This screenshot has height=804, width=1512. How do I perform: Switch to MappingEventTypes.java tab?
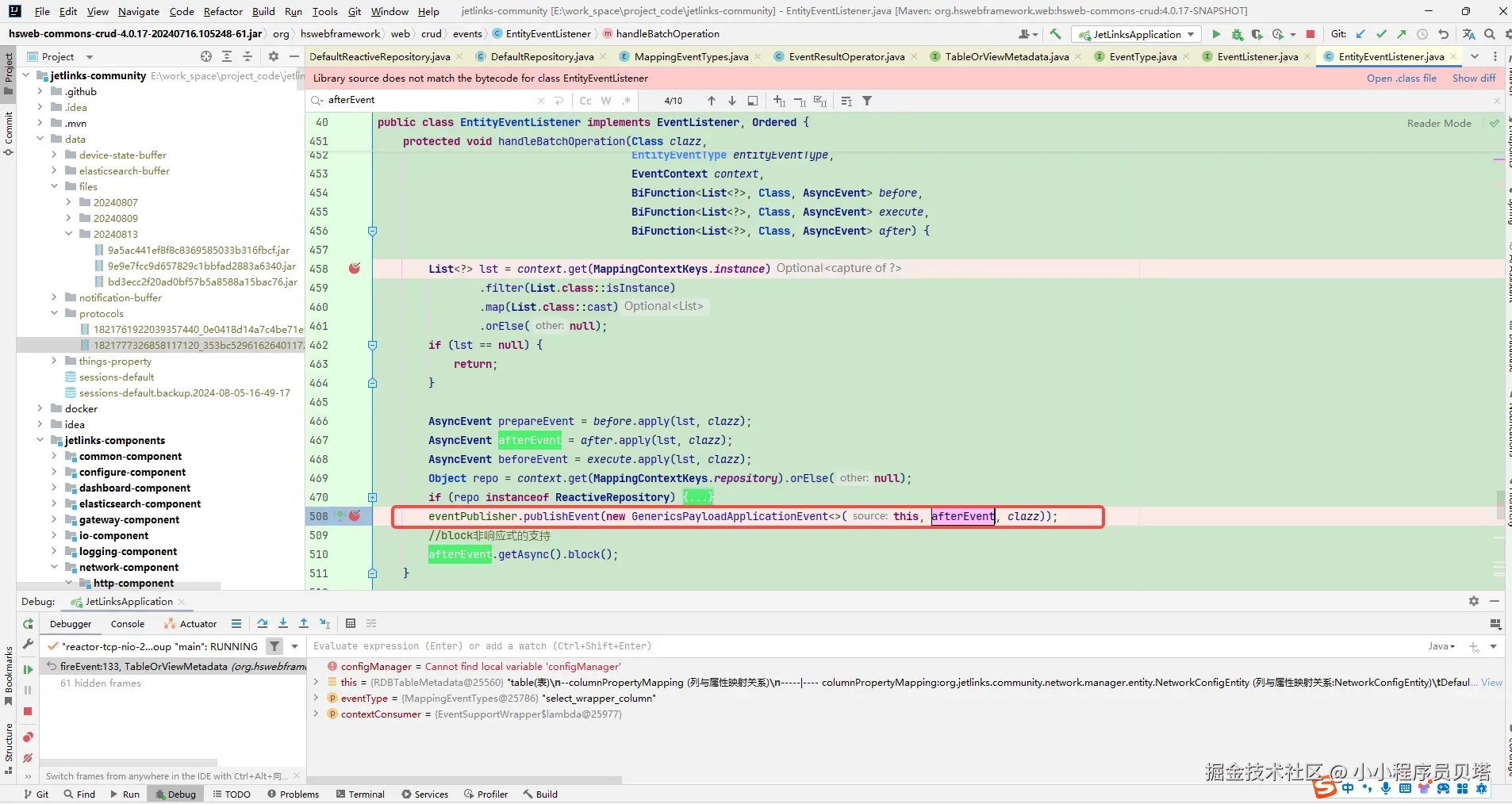[x=691, y=56]
